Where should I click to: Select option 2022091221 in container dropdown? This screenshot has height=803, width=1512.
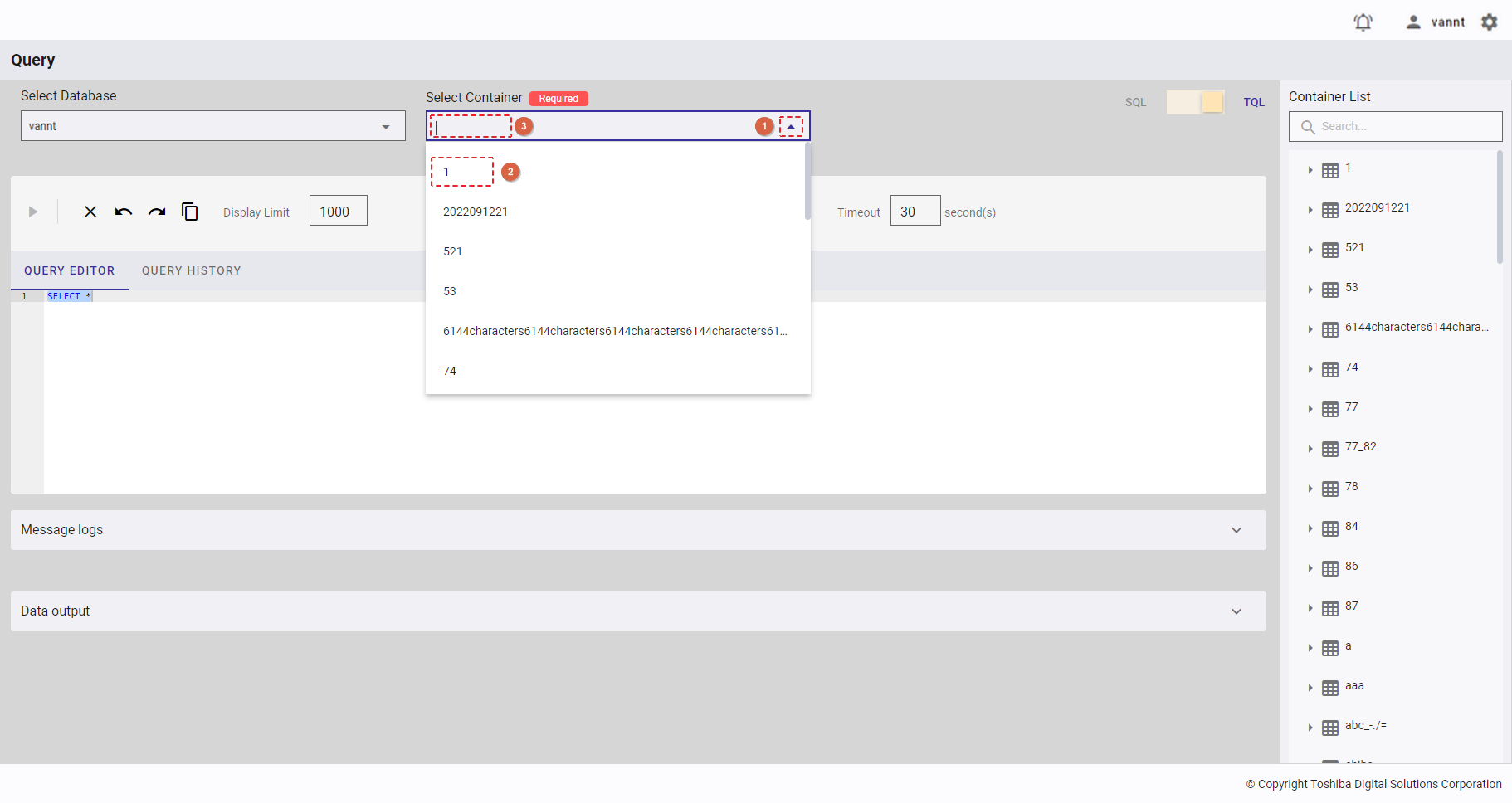[x=615, y=212]
